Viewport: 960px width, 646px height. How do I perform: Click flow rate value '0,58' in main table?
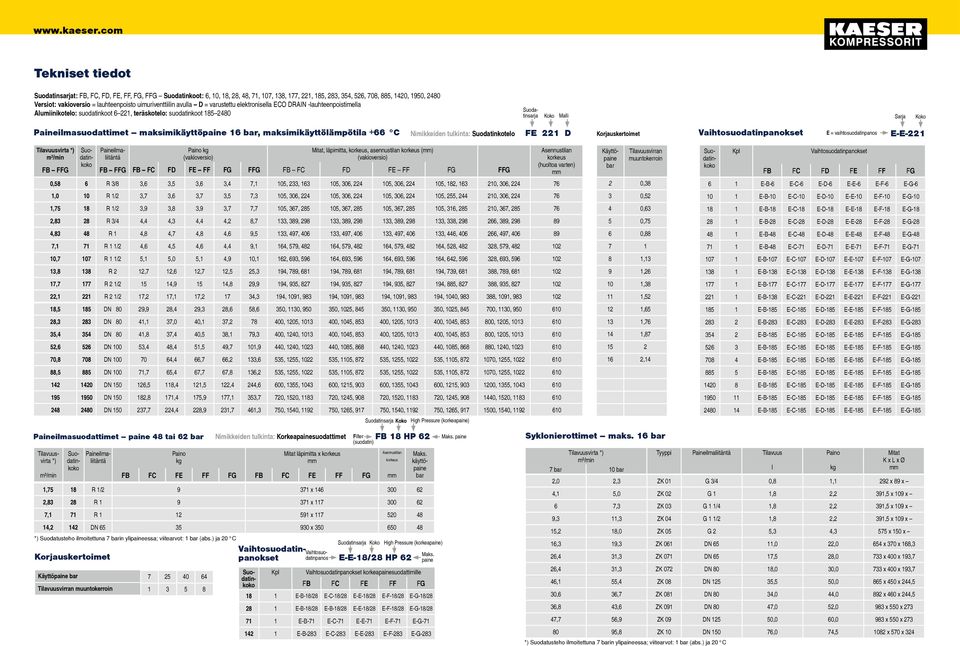(55, 184)
